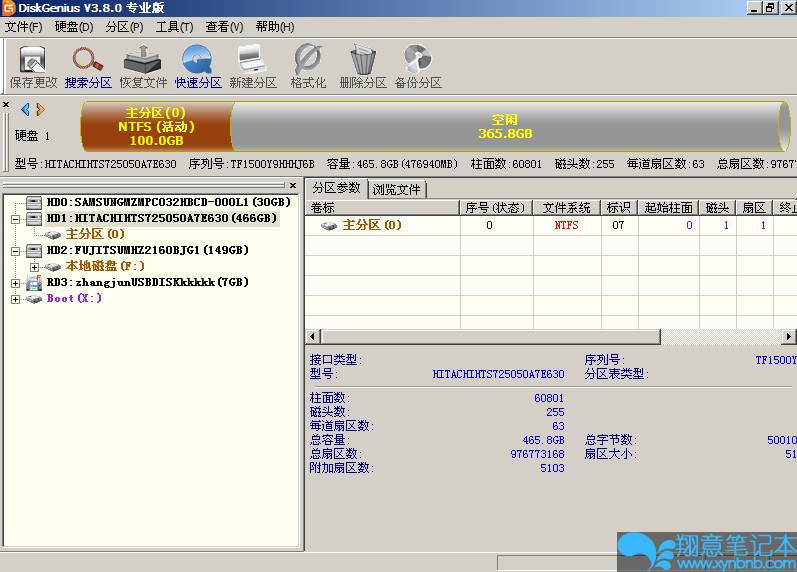Expand the Boot (X:) tree node
Viewport: 797px width, 572px height.
(x=15, y=299)
